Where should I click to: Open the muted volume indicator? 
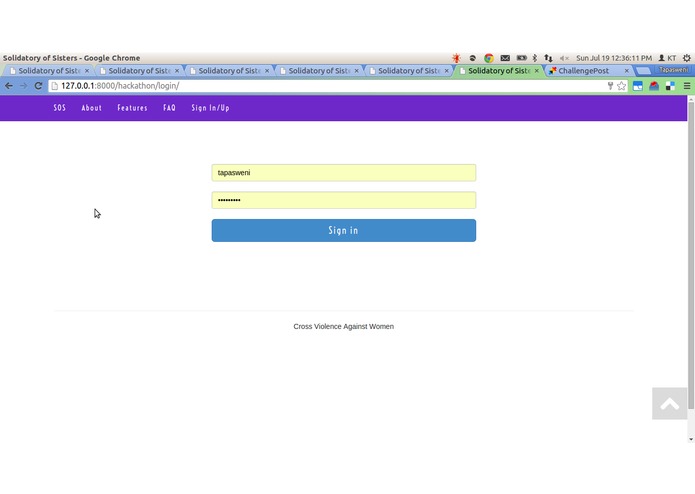[564, 58]
